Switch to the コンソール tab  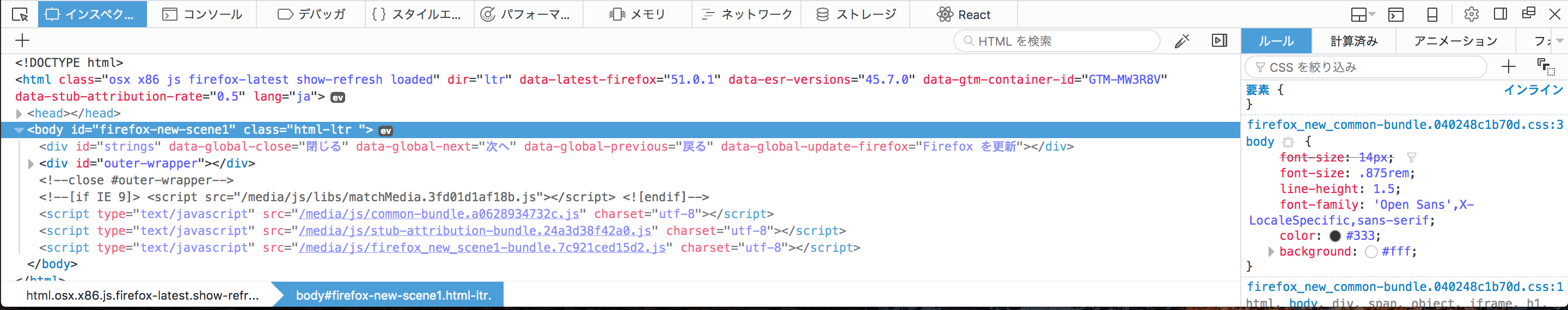(202, 14)
